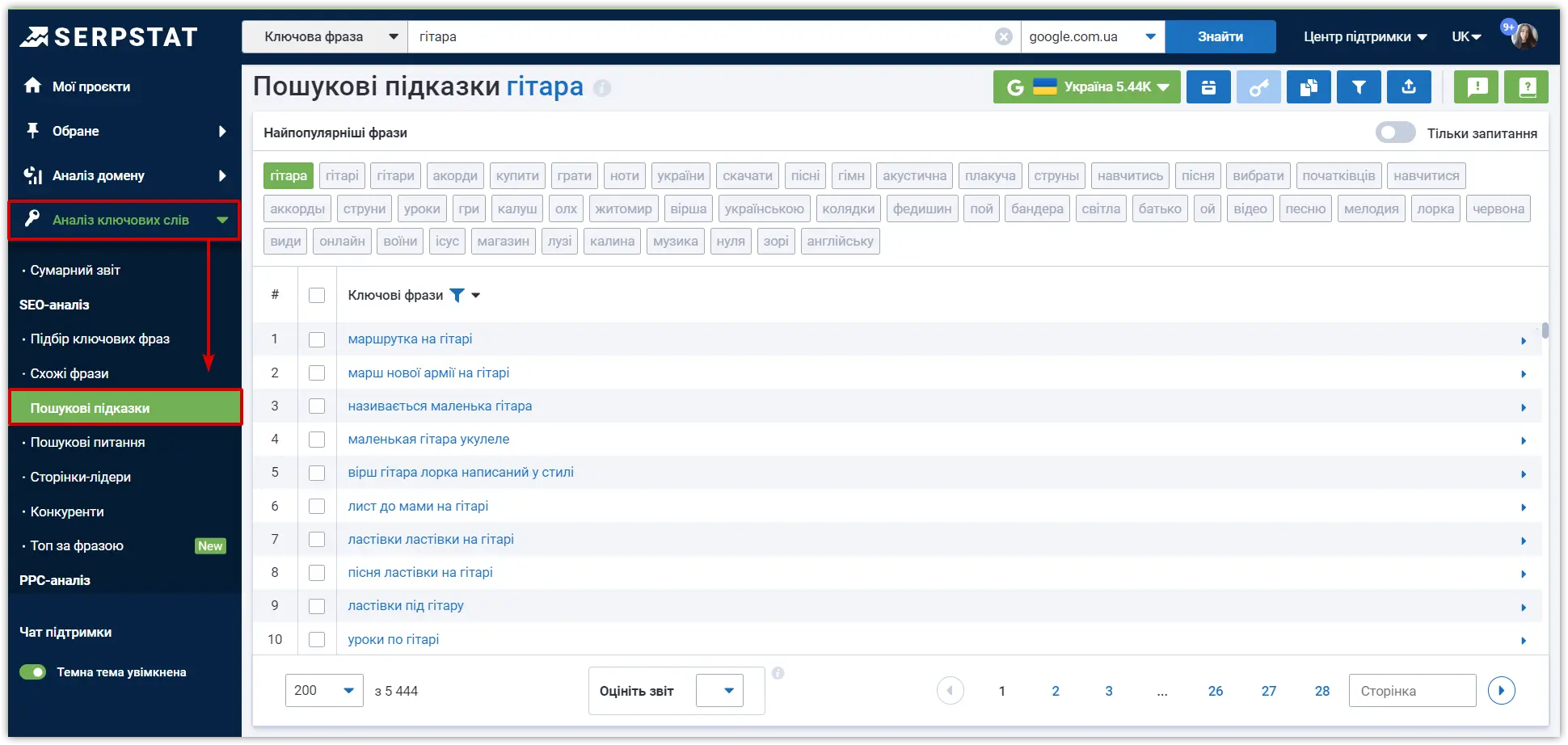Open the Ключова фраза search type dropdown
This screenshot has height=745, width=1568.
pyautogui.click(x=325, y=36)
